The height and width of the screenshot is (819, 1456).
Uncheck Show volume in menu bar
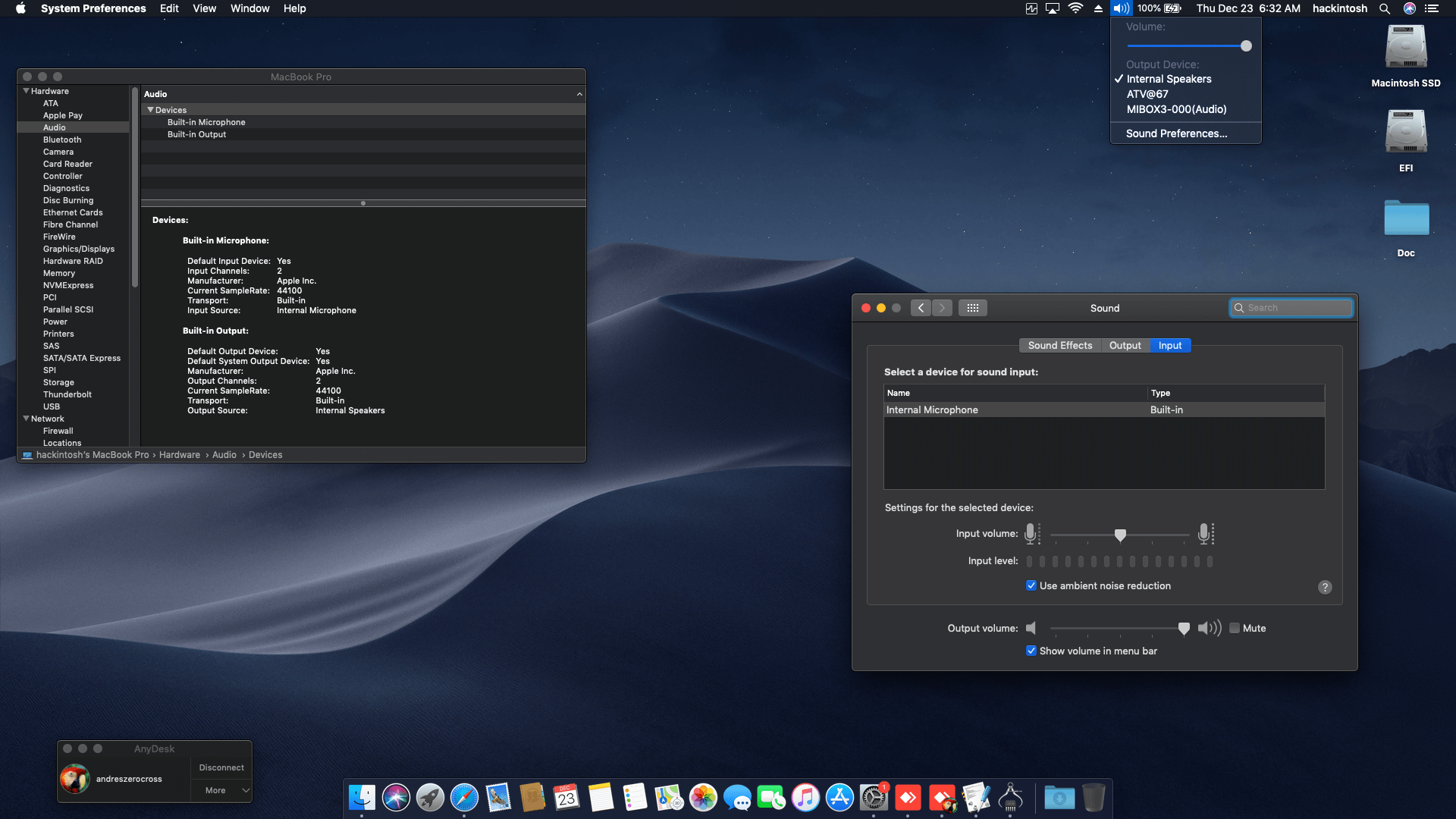coord(1031,651)
